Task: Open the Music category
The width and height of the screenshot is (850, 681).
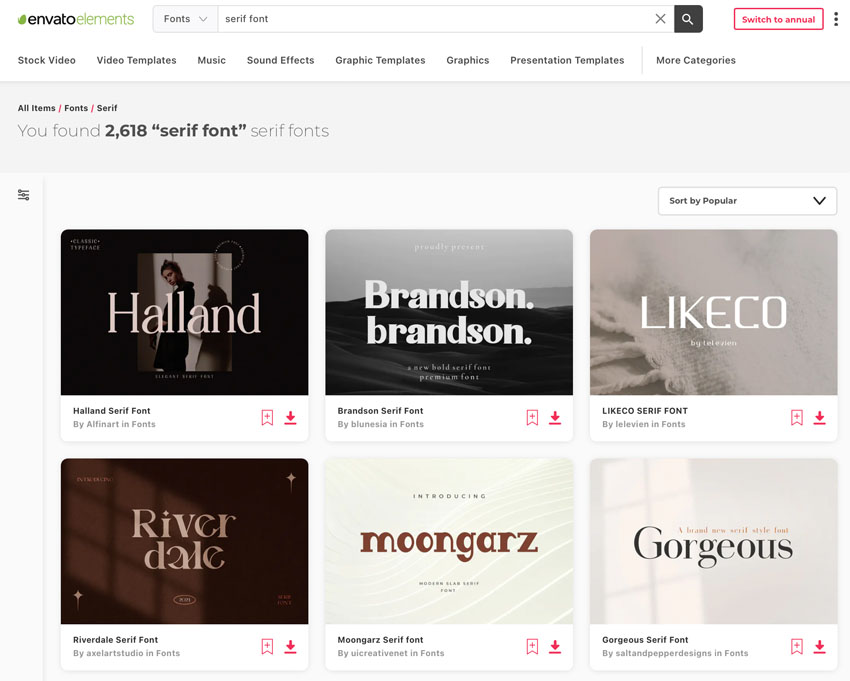Action: click(x=211, y=60)
